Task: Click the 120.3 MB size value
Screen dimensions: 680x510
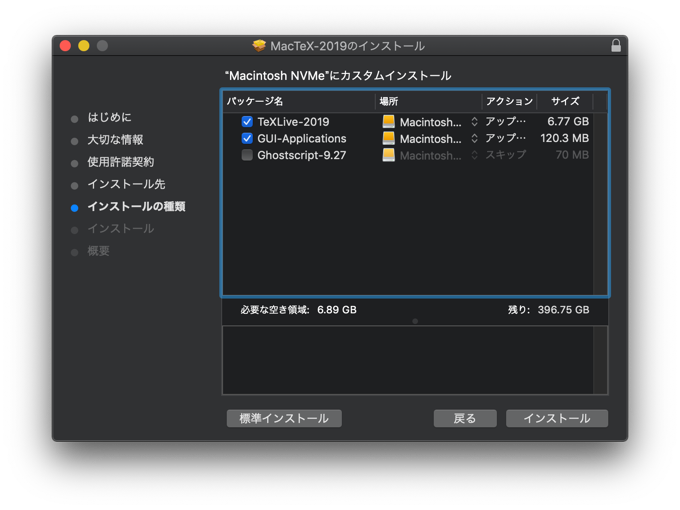Action: tap(564, 138)
